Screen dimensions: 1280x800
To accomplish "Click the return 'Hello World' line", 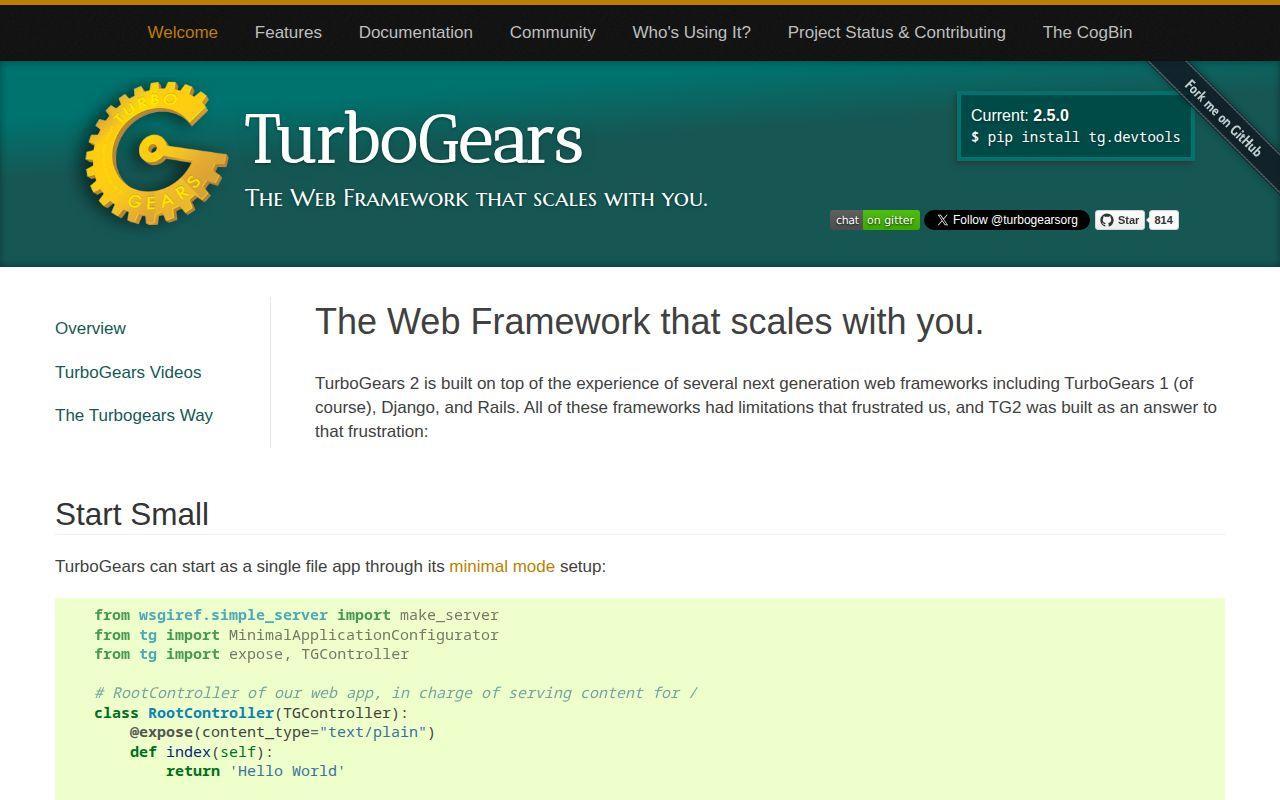I will (x=255, y=771).
